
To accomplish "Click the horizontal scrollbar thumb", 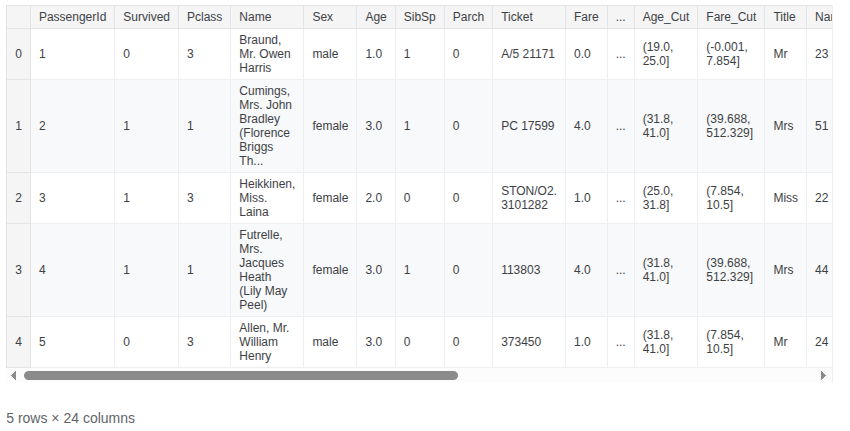I will [241, 375].
